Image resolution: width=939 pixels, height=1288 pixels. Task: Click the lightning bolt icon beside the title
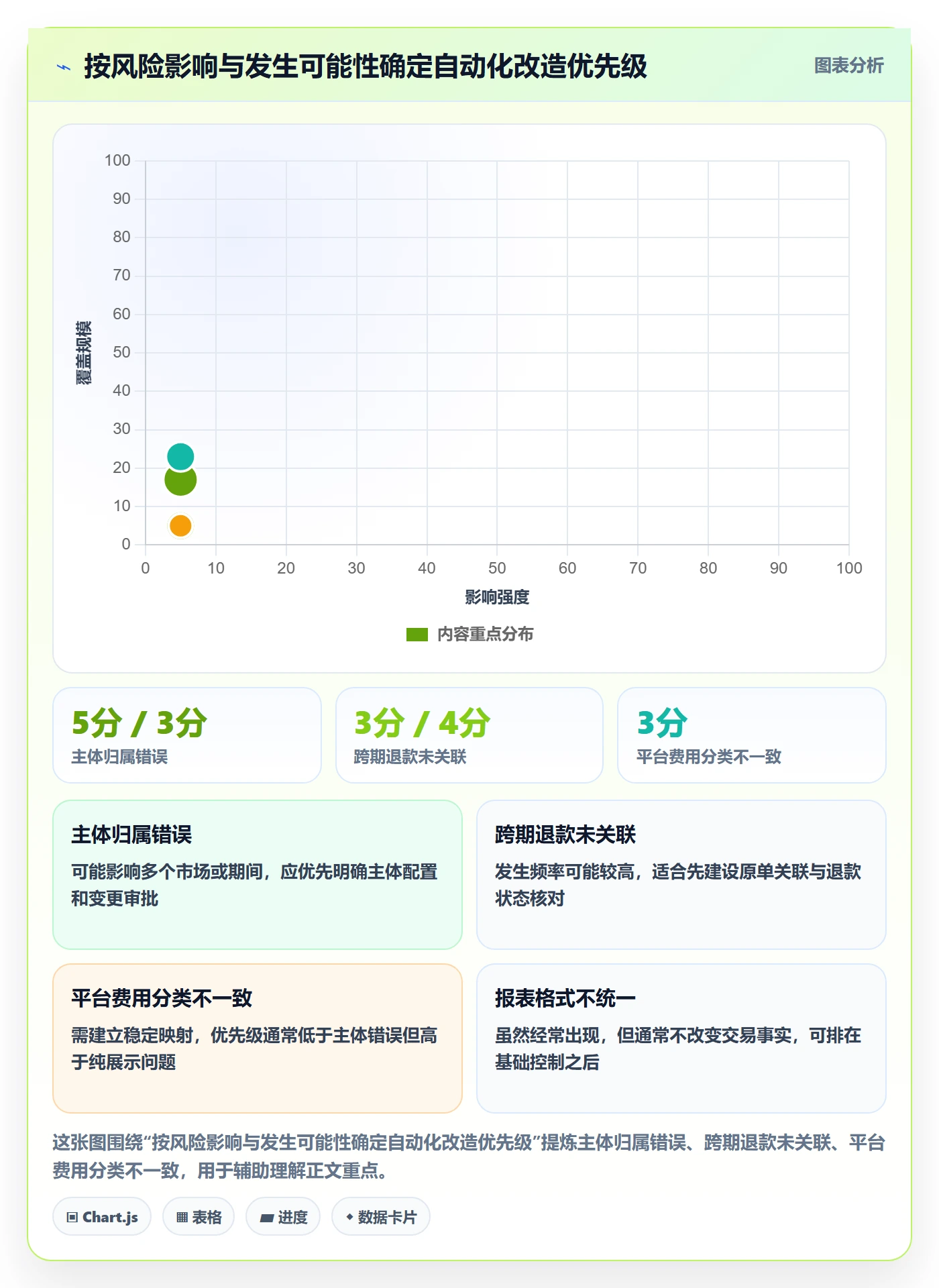tap(64, 67)
